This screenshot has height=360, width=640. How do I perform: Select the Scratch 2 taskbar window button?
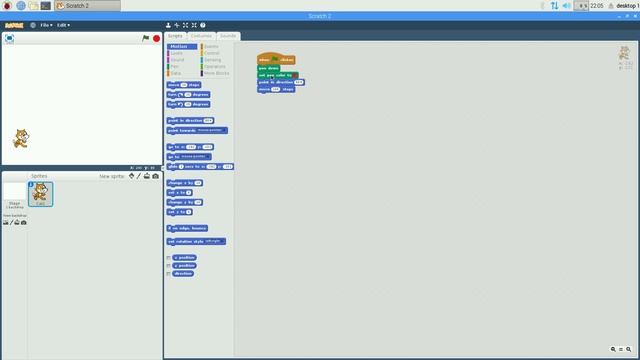click(87, 5)
